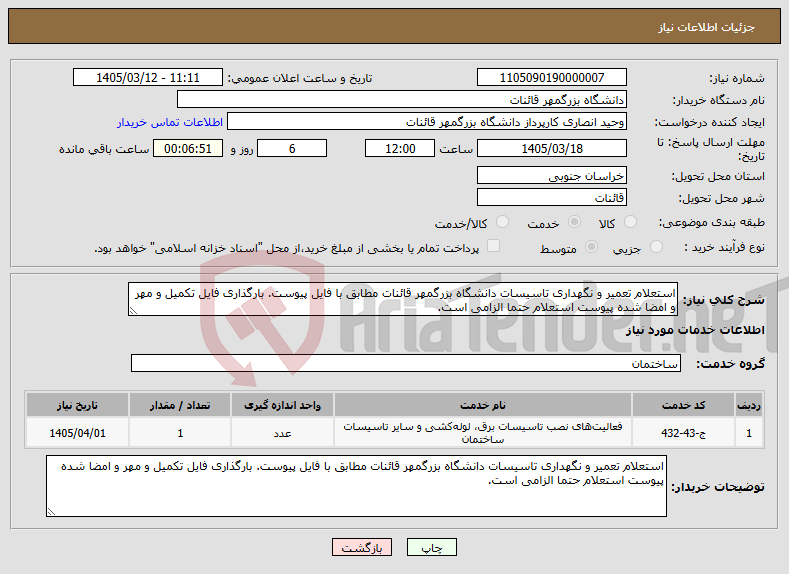Click service code cell ج-43-432
Viewport: 789px width, 574px height.
[x=683, y=433]
